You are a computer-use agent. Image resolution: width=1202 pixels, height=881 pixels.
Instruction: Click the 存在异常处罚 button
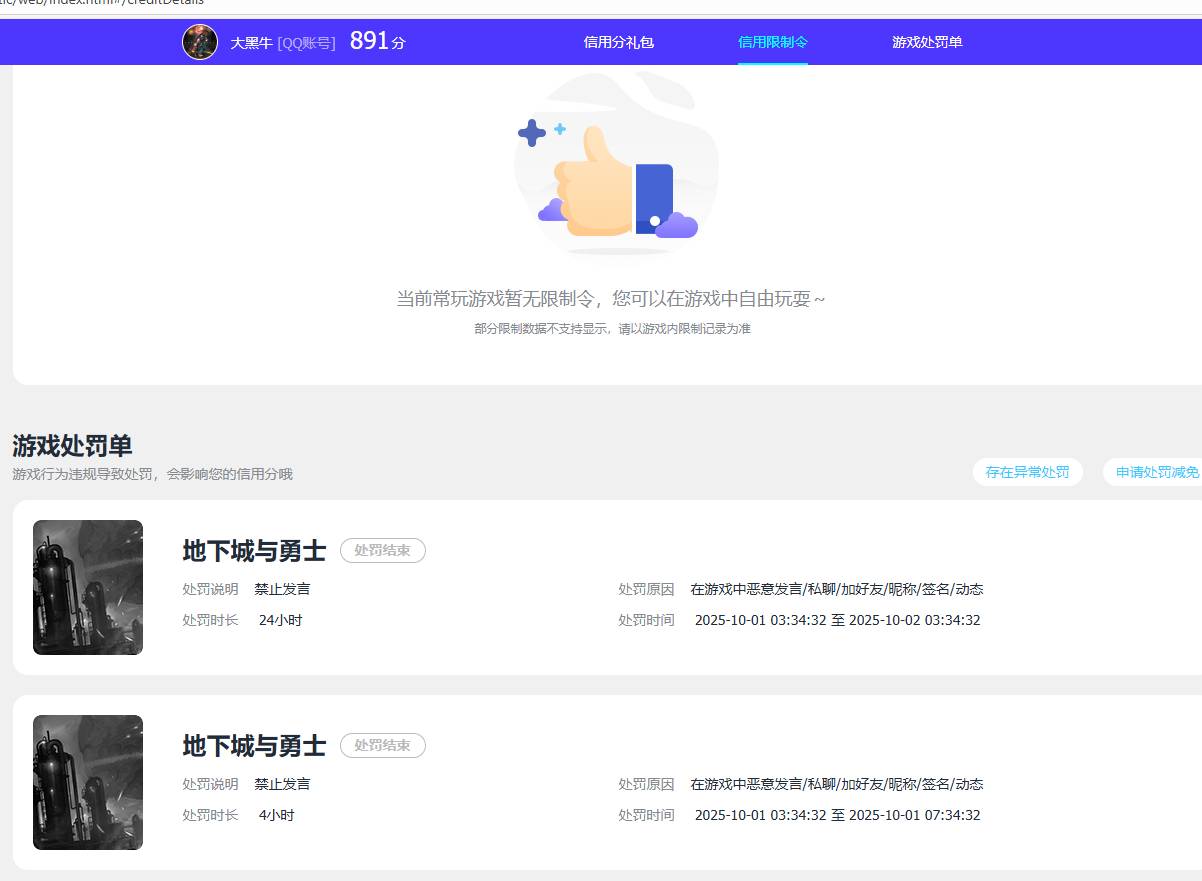pyautogui.click(x=1028, y=471)
